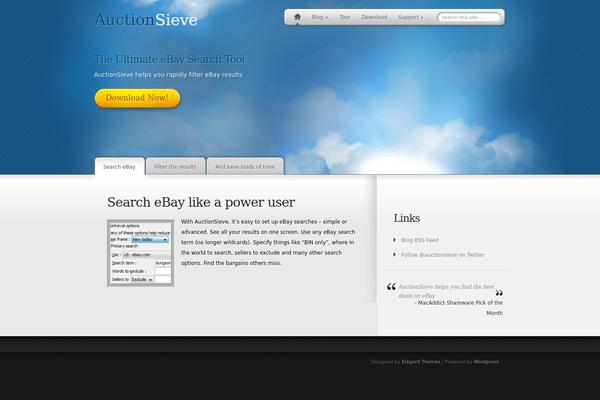Click the closing quotation mark icon
The height and width of the screenshot is (400, 600).
point(499,293)
